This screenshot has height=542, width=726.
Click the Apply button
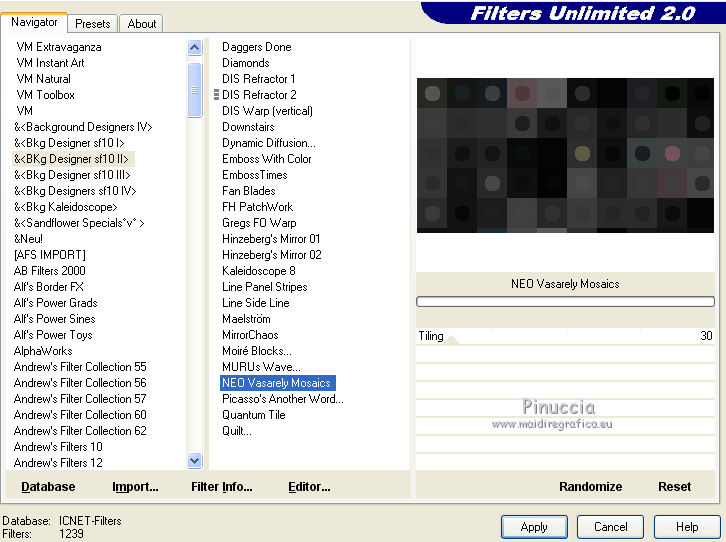tap(534, 527)
